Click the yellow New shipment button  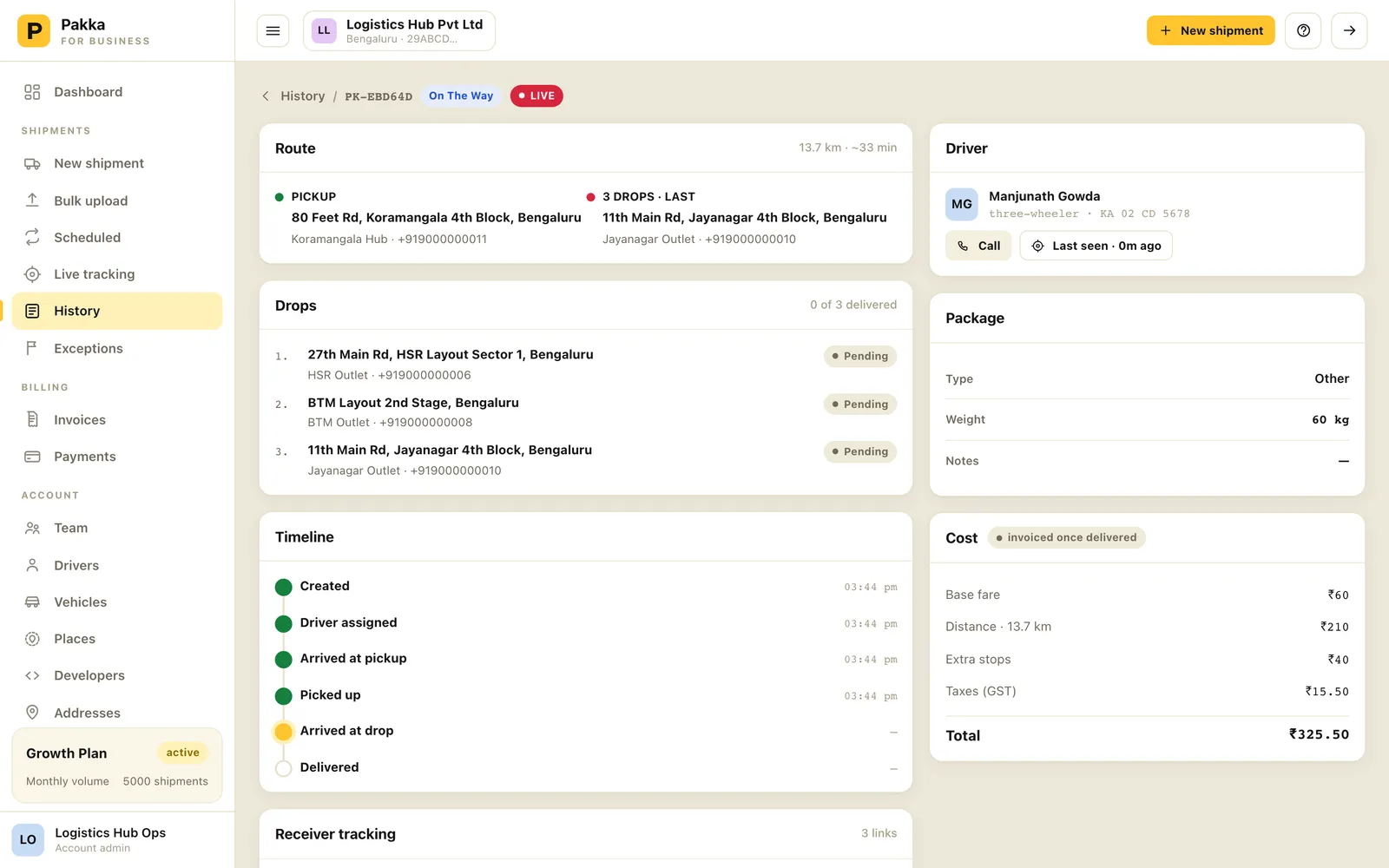tap(1211, 30)
